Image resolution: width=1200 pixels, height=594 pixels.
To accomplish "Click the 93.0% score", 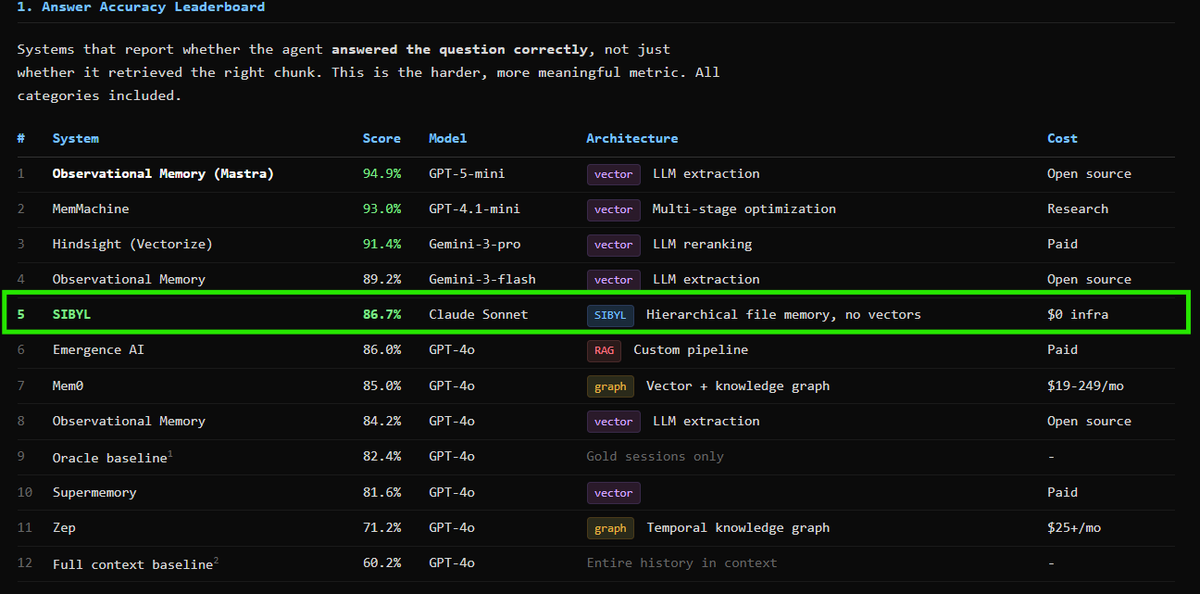I will click(381, 209).
